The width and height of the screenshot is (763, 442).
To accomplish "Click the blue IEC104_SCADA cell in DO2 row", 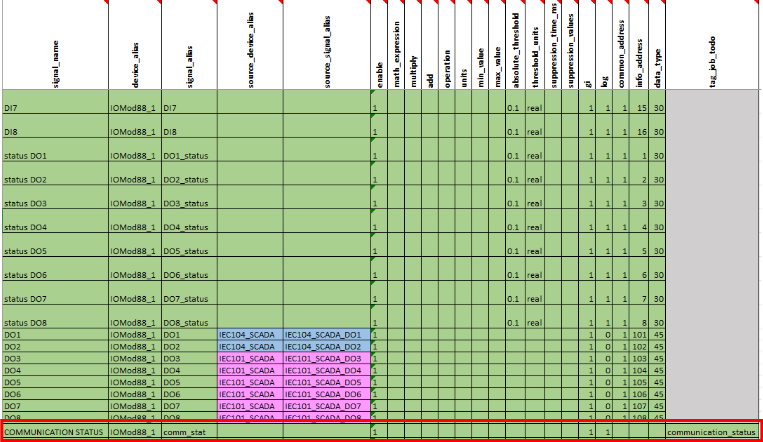I will click(x=250, y=347).
